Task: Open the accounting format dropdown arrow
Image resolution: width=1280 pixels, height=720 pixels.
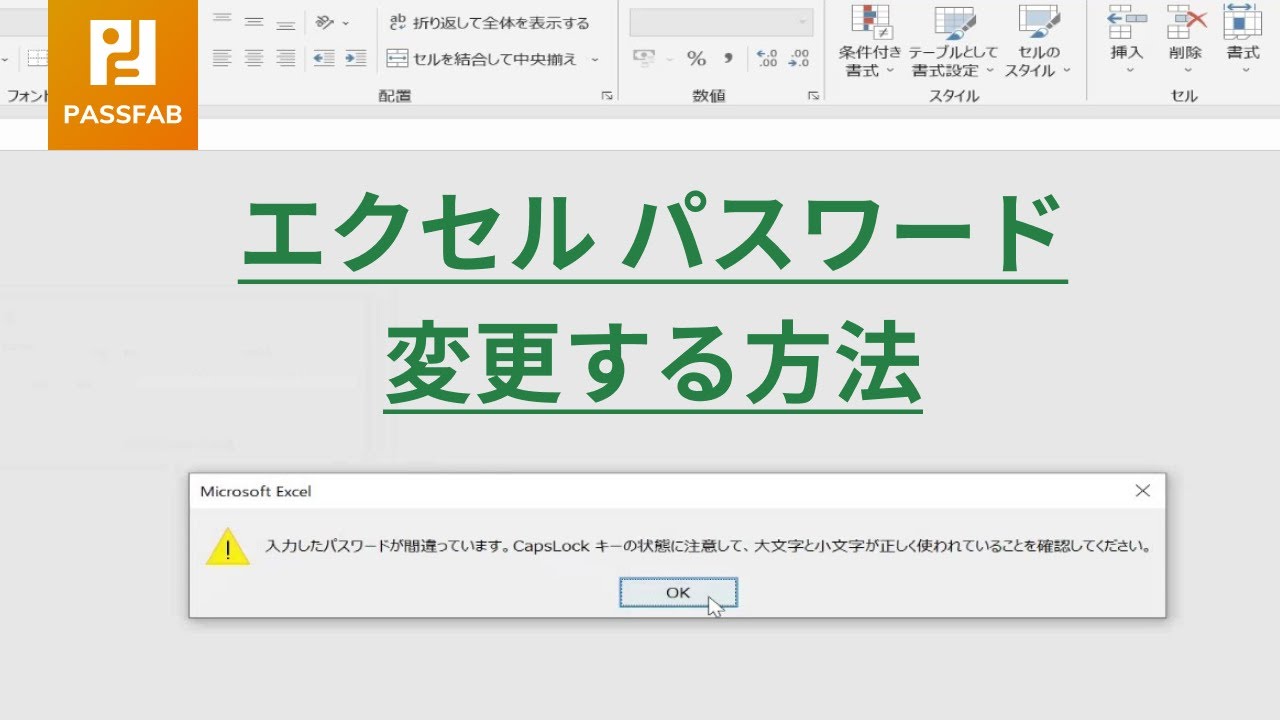Action: tap(669, 60)
